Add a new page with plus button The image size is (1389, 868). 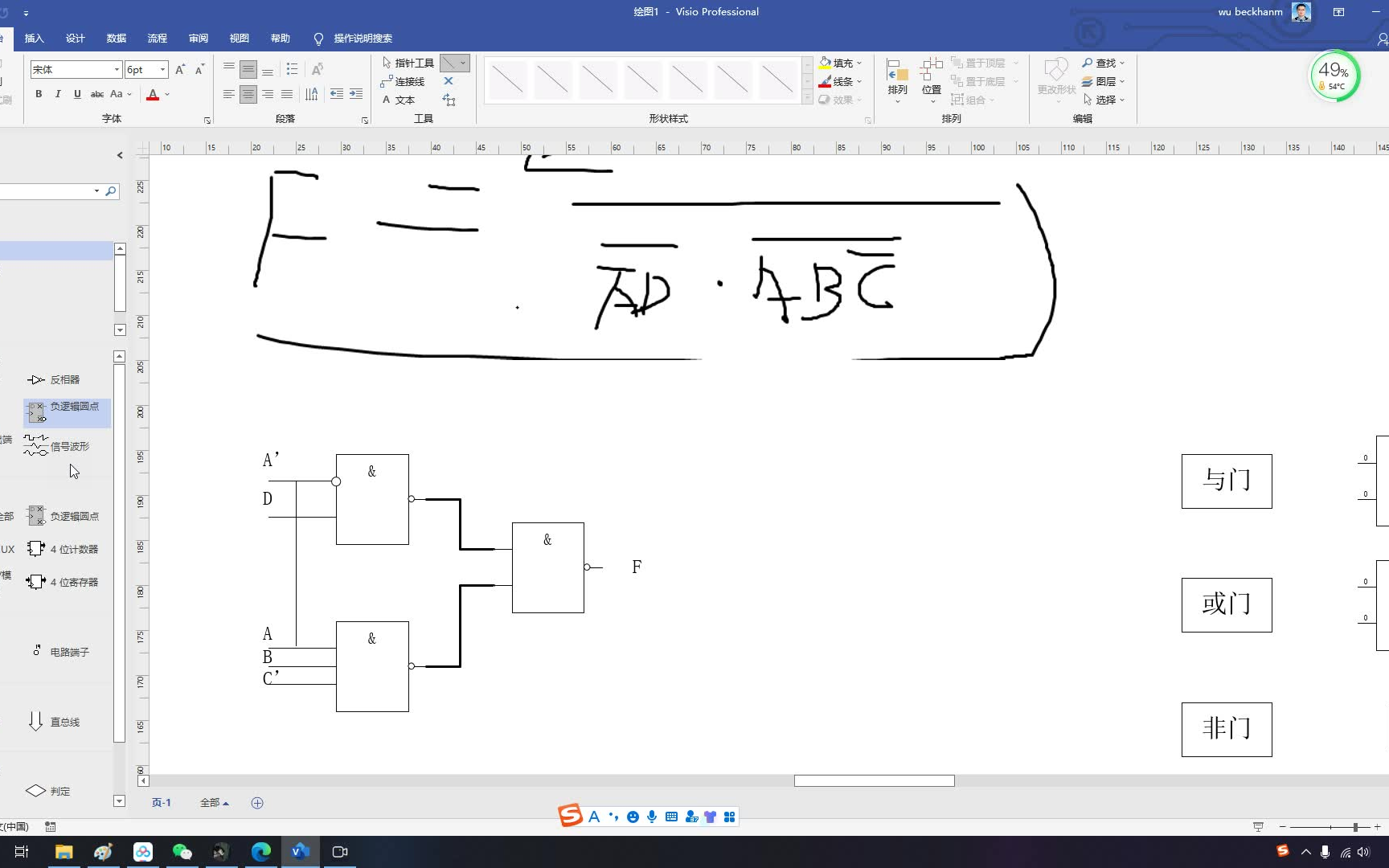[x=257, y=803]
